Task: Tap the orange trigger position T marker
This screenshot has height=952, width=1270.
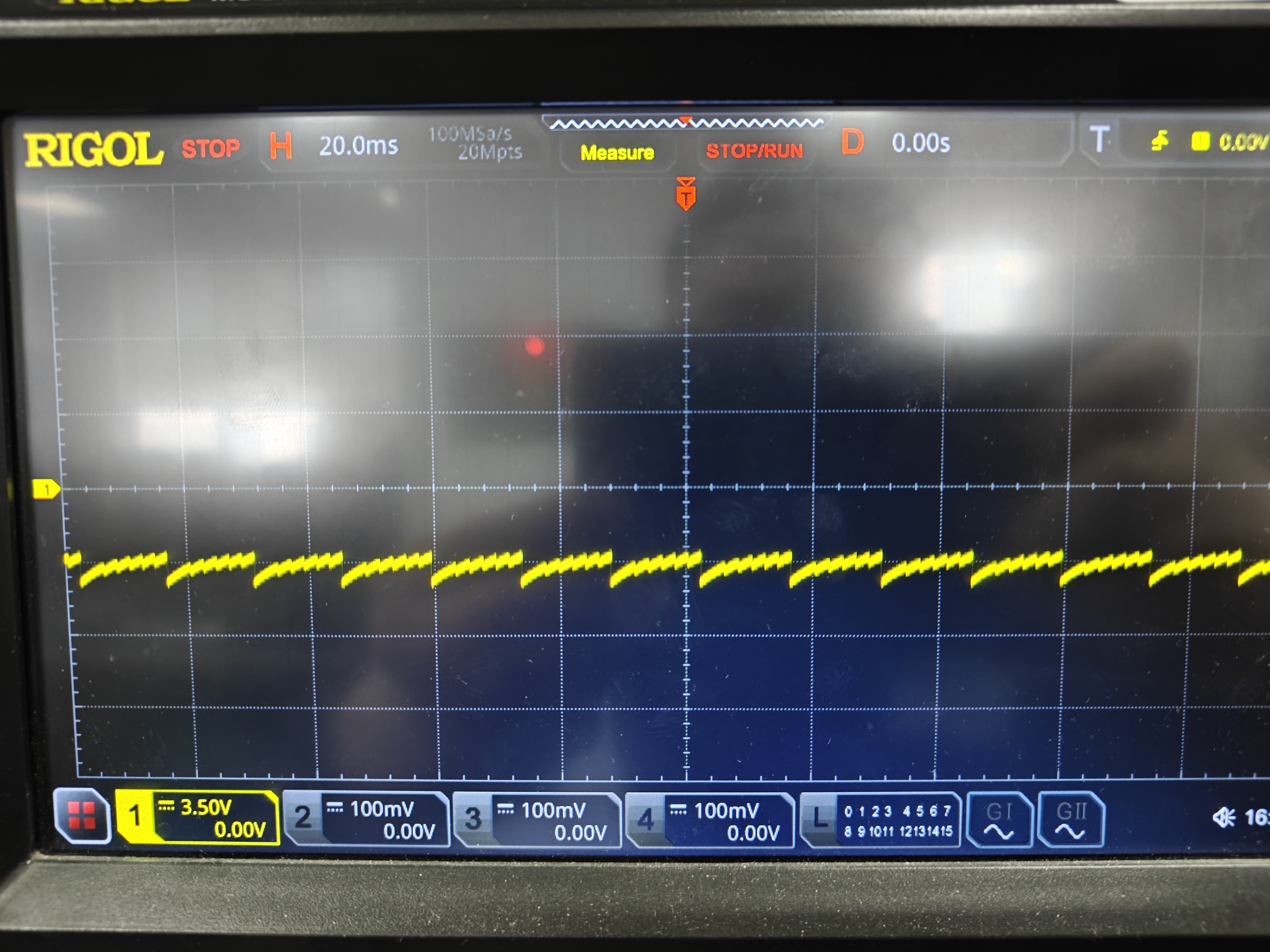Action: click(x=686, y=193)
